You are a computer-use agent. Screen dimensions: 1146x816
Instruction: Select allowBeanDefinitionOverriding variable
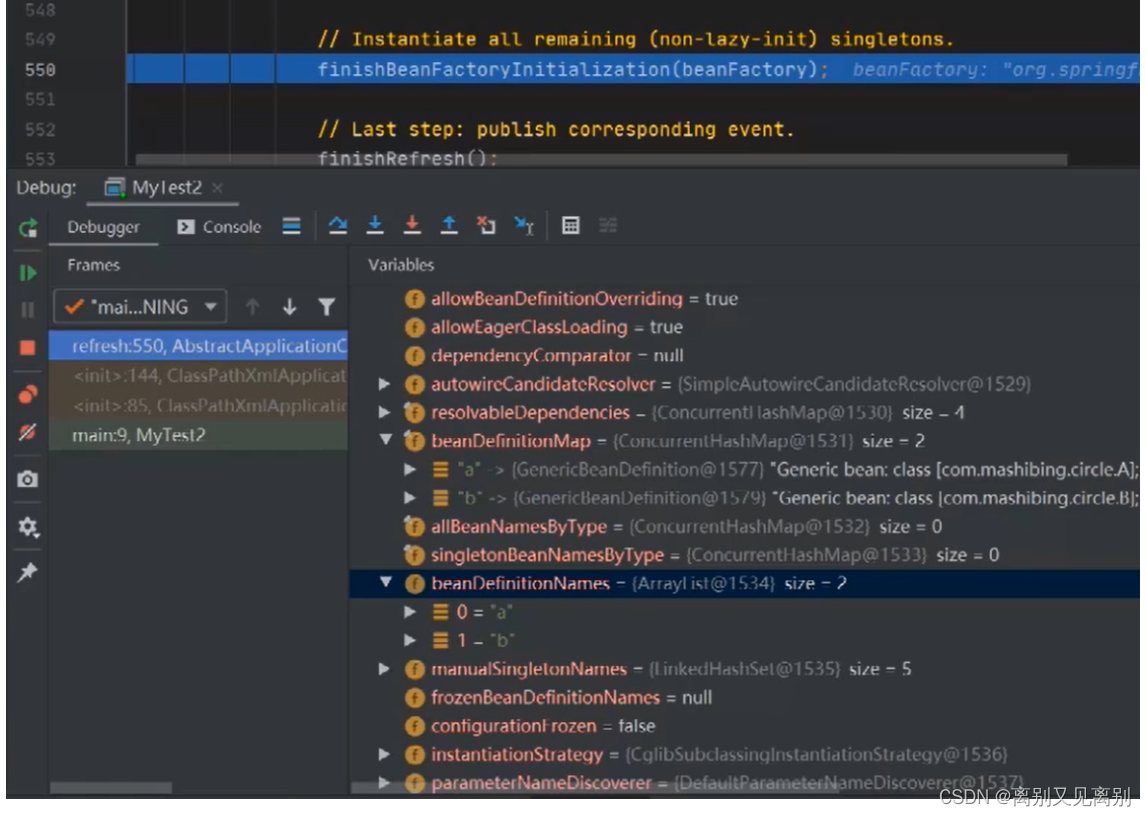coord(744,298)
